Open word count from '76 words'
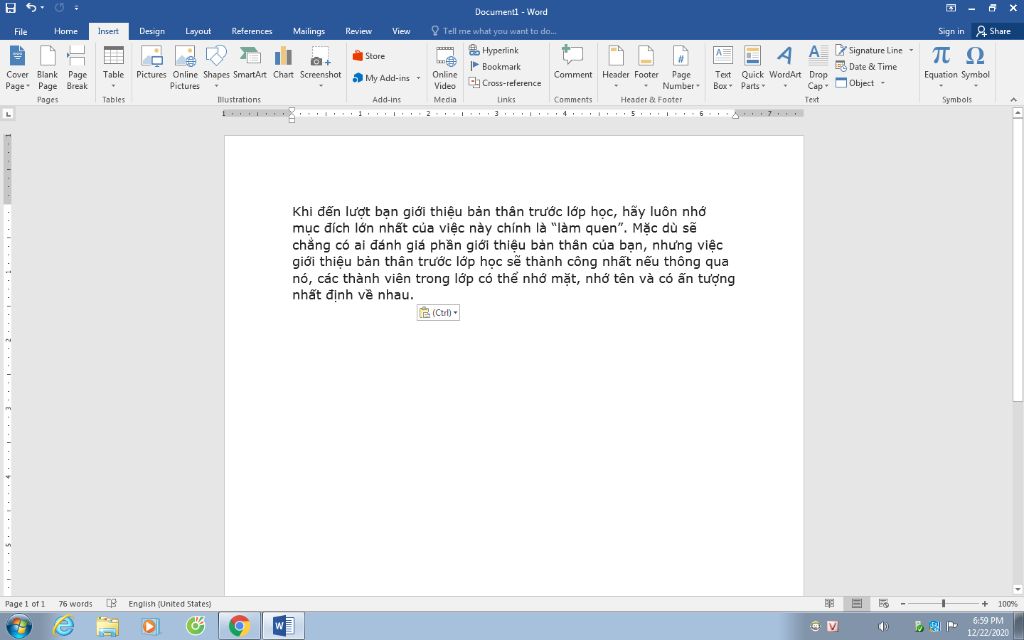 pyautogui.click(x=75, y=604)
